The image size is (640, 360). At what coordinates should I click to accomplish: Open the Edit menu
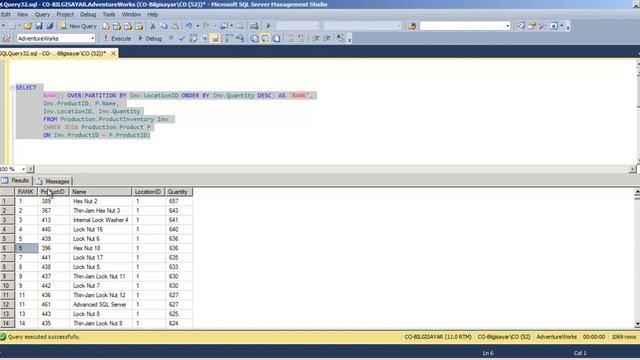[x=6, y=14]
